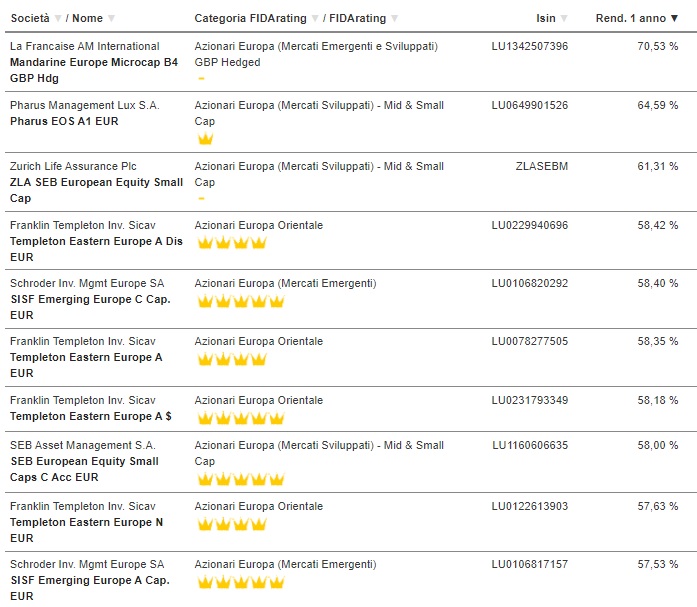Select ISIN LU1160606635
697x607 pixels.
pos(530,445)
